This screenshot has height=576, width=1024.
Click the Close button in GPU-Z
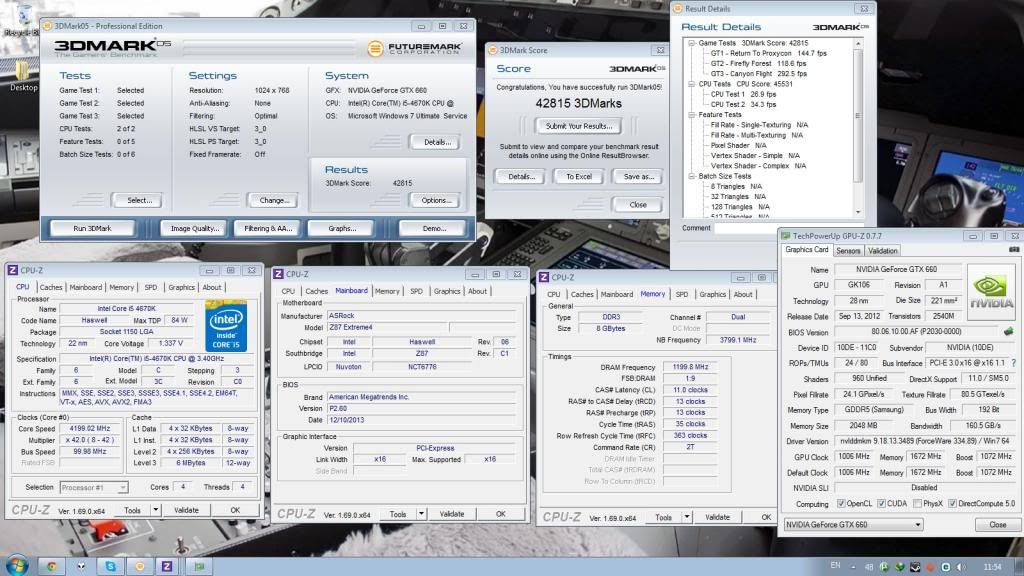[997, 524]
